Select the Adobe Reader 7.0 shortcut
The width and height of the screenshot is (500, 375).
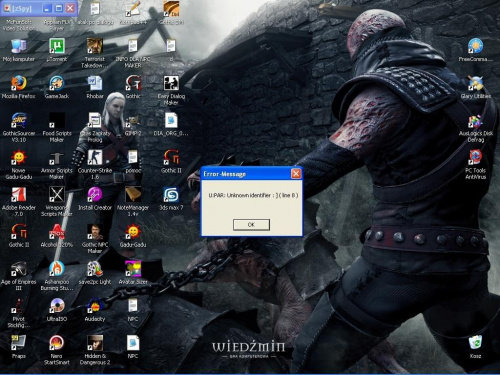tap(19, 195)
